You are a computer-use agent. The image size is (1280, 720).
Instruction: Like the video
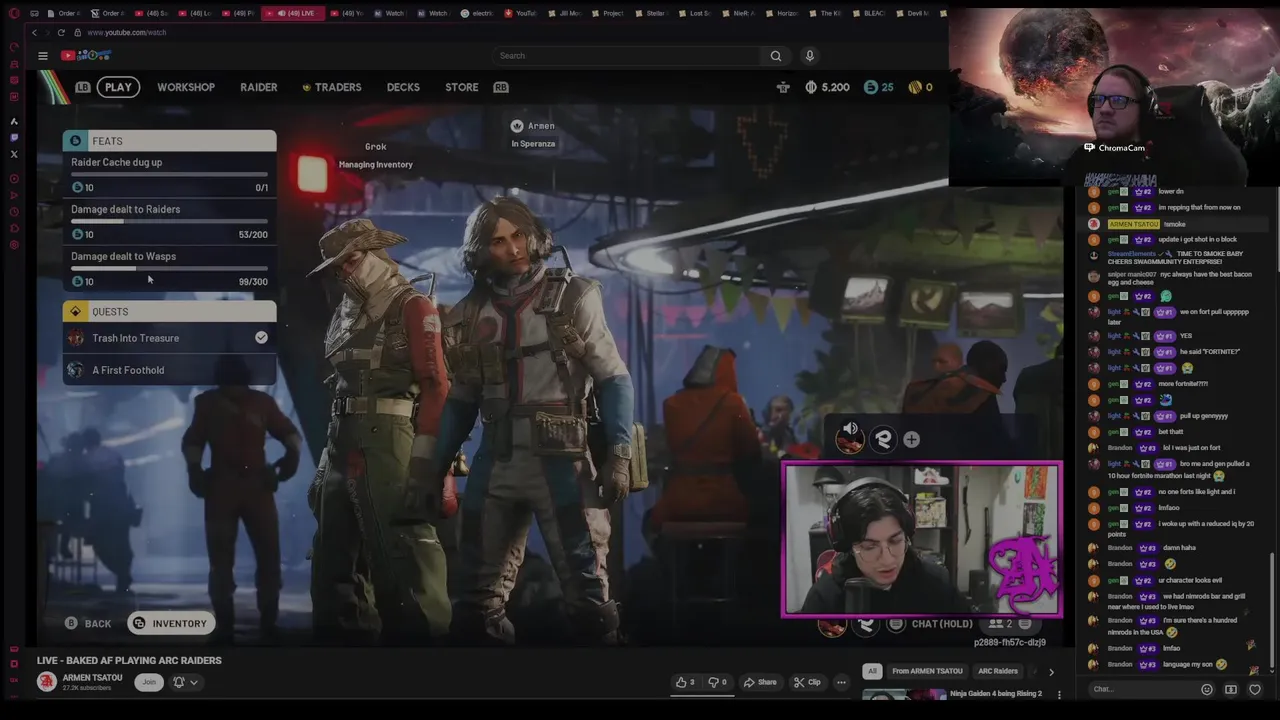[685, 682]
